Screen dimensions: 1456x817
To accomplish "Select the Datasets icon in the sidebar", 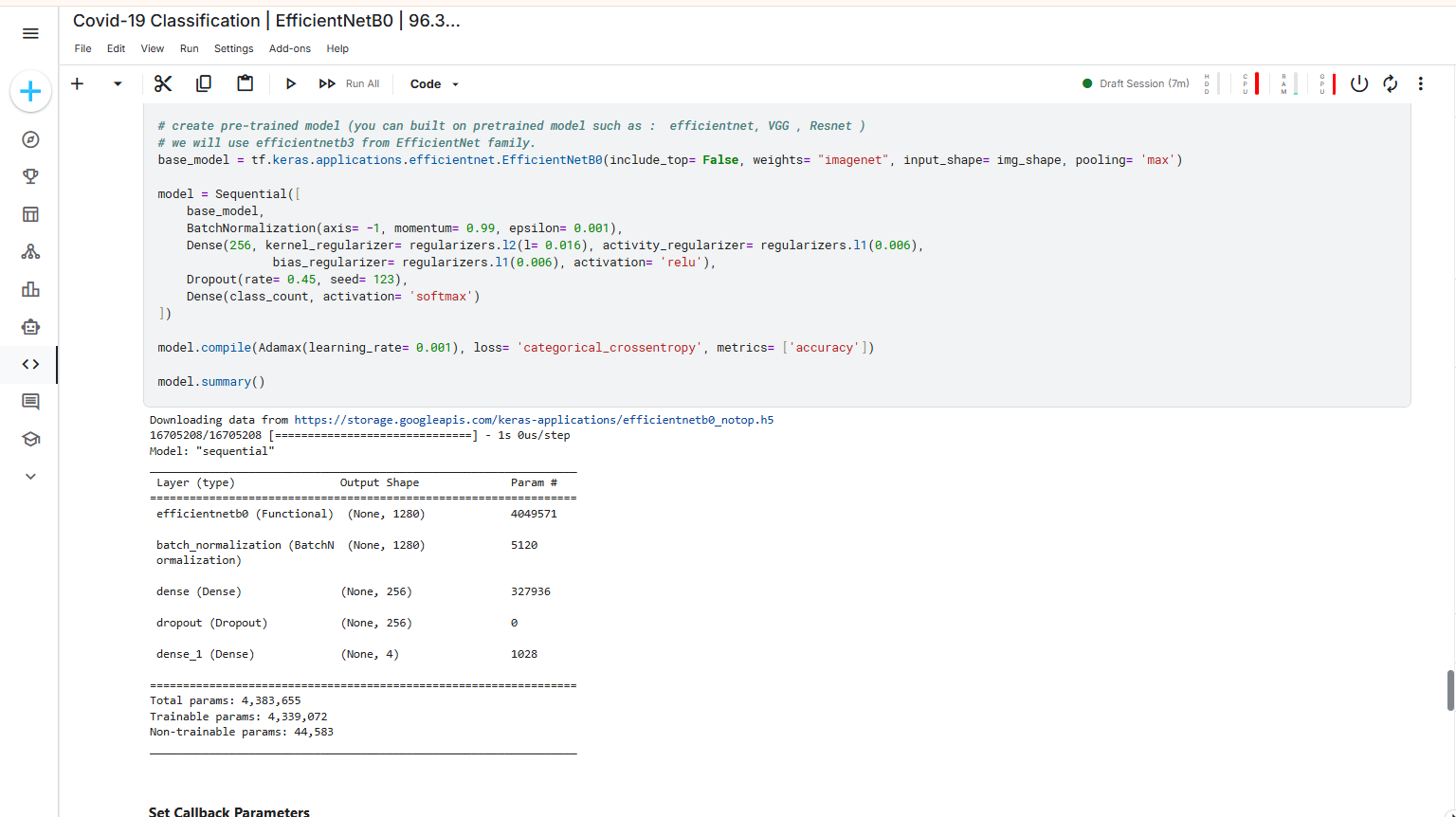I will click(30, 213).
